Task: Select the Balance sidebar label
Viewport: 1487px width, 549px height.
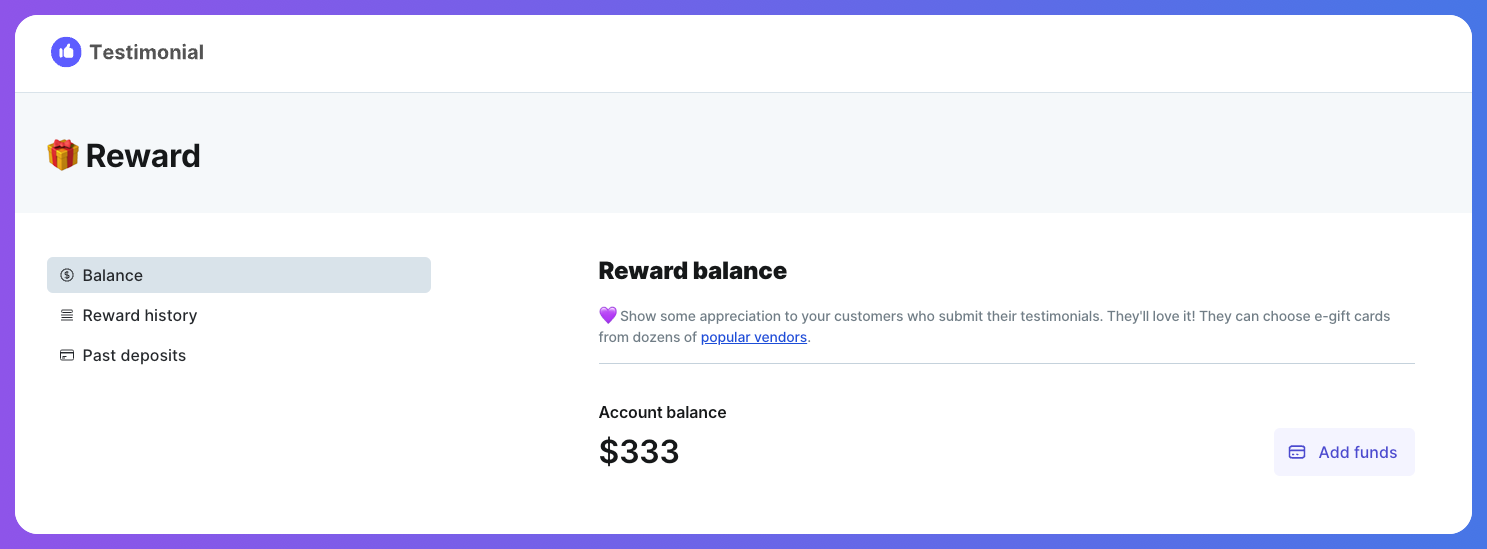Action: (113, 275)
